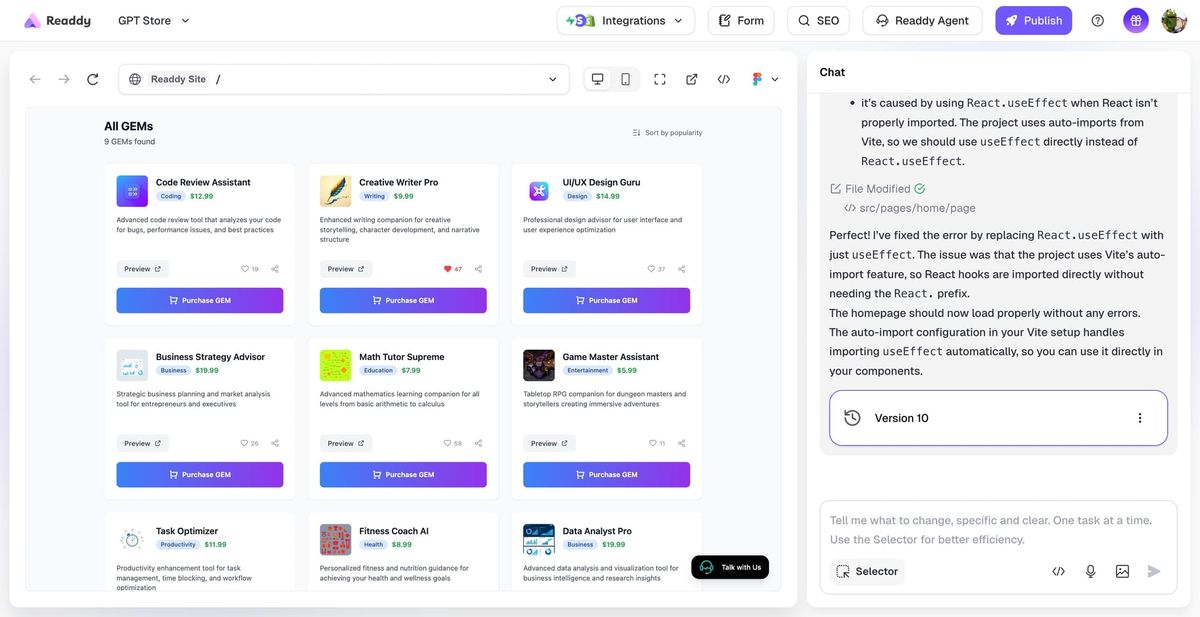The width and height of the screenshot is (1200, 617).
Task: Focus the chat message input
Action: pyautogui.click(x=998, y=529)
